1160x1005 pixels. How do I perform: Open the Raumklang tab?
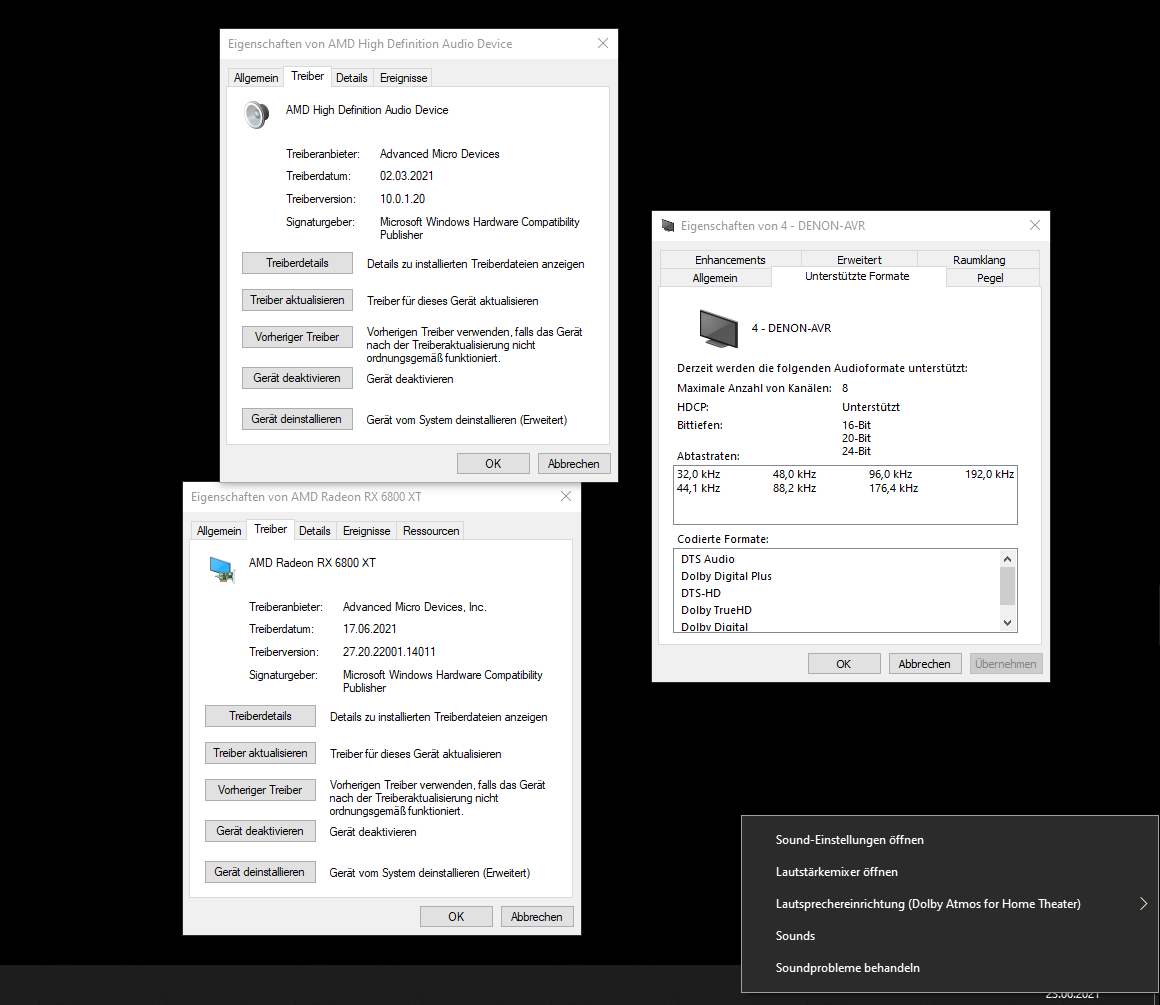pyautogui.click(x=979, y=260)
